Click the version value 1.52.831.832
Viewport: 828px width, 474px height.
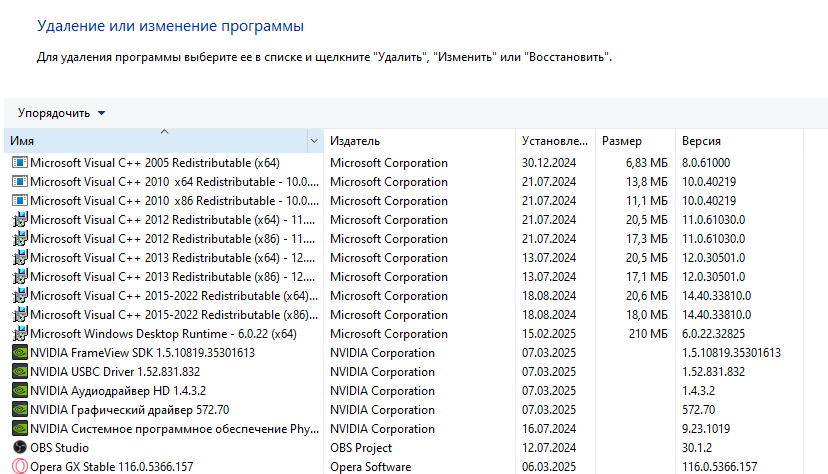(x=713, y=372)
